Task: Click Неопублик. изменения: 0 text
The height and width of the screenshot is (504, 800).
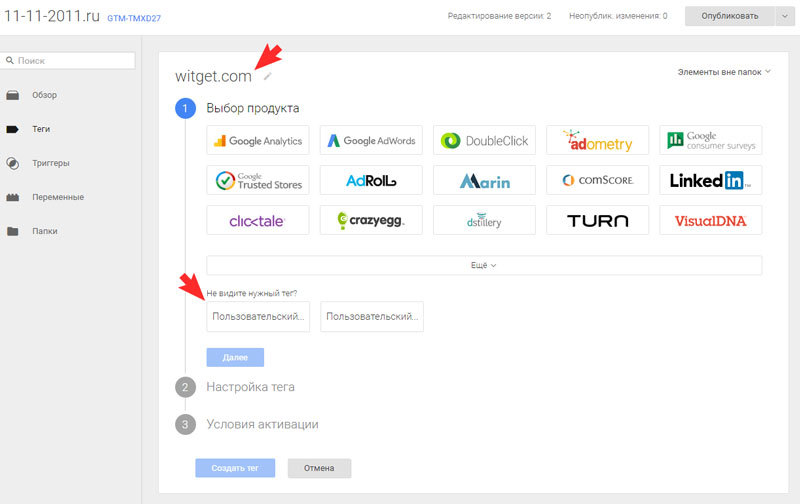Action: coord(618,16)
